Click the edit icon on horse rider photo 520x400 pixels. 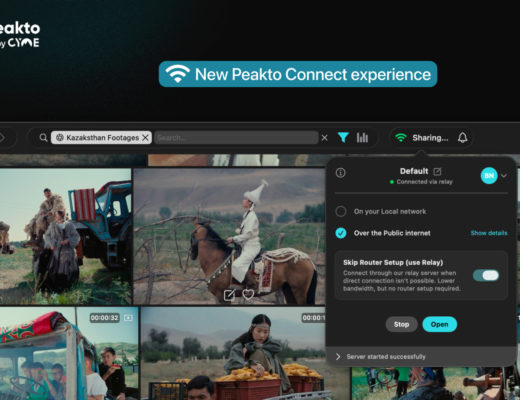click(x=229, y=295)
